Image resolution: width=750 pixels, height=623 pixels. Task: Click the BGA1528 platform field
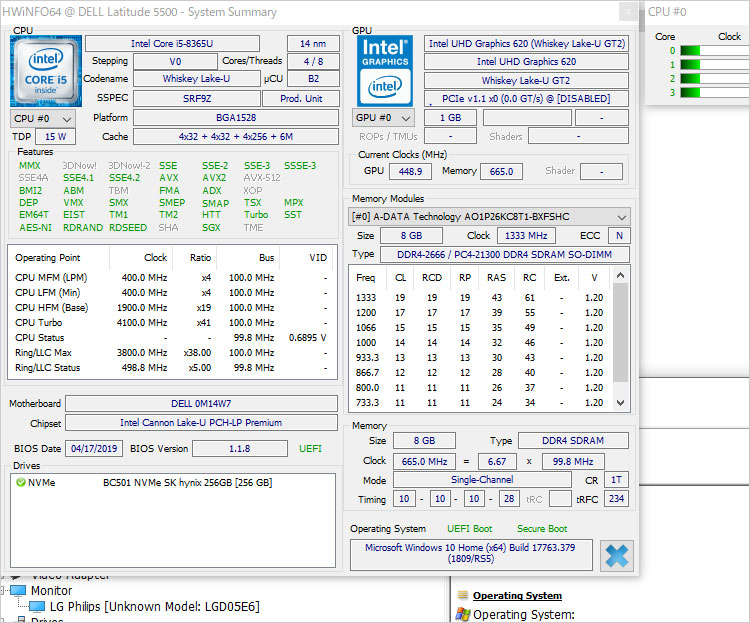pos(236,118)
